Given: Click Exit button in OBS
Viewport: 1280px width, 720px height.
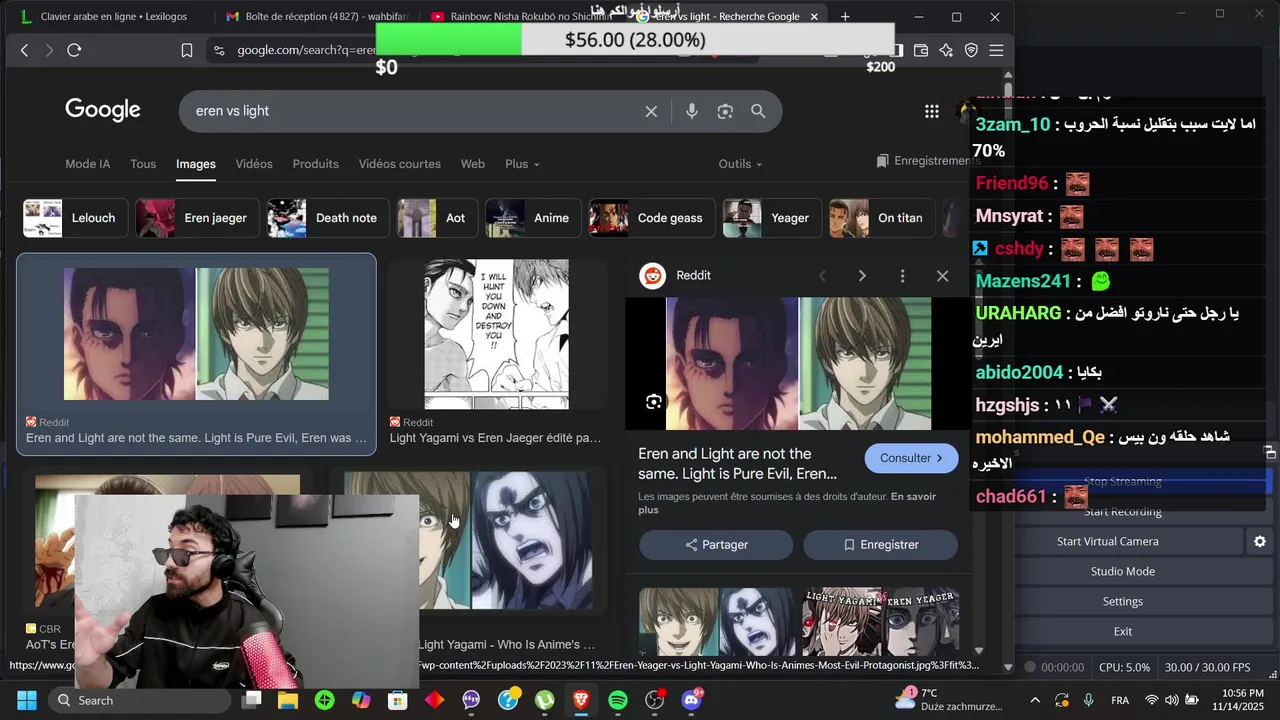Looking at the screenshot, I should 1123,631.
